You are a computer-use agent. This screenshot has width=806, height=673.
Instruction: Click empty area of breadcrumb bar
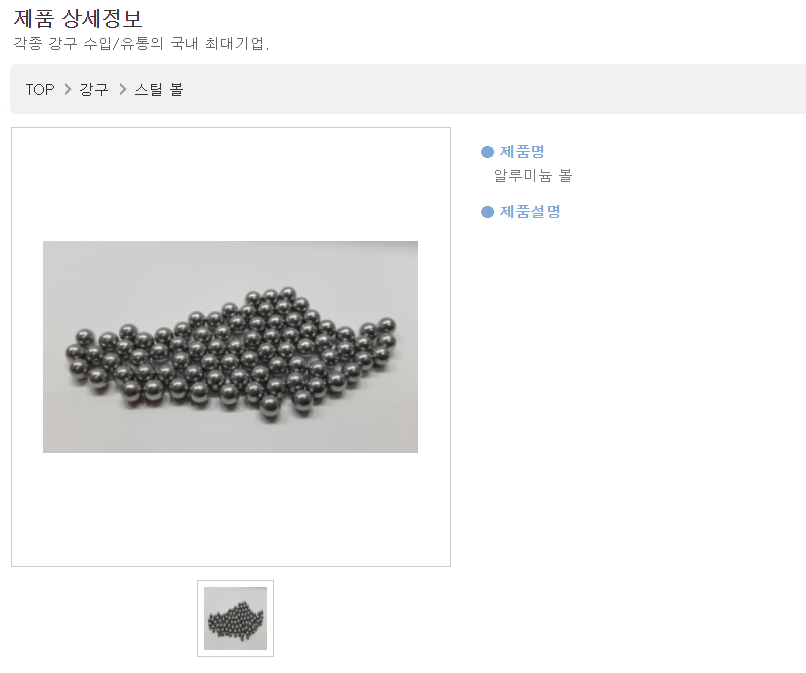point(488,89)
